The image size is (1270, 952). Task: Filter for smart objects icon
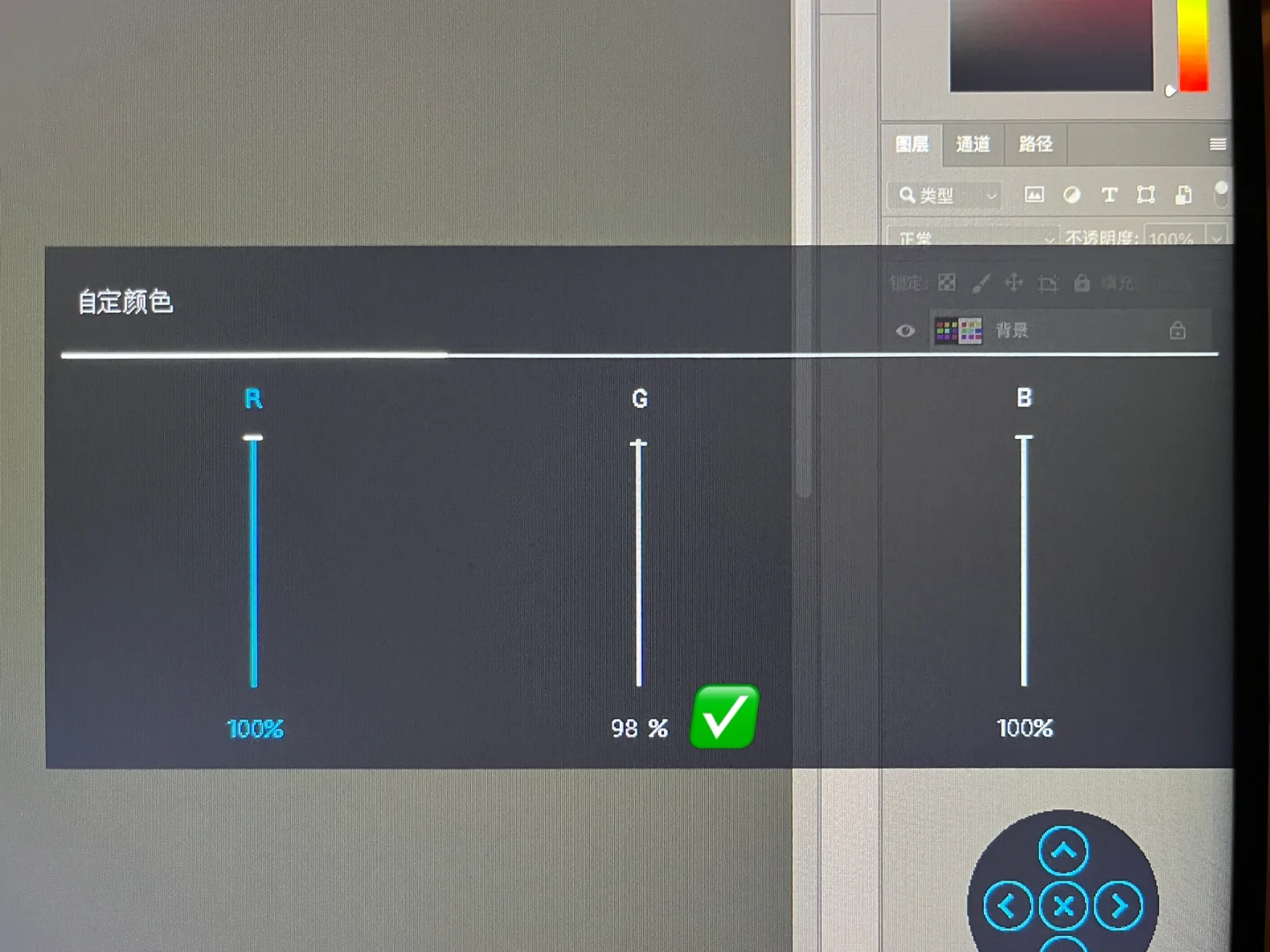1184,195
